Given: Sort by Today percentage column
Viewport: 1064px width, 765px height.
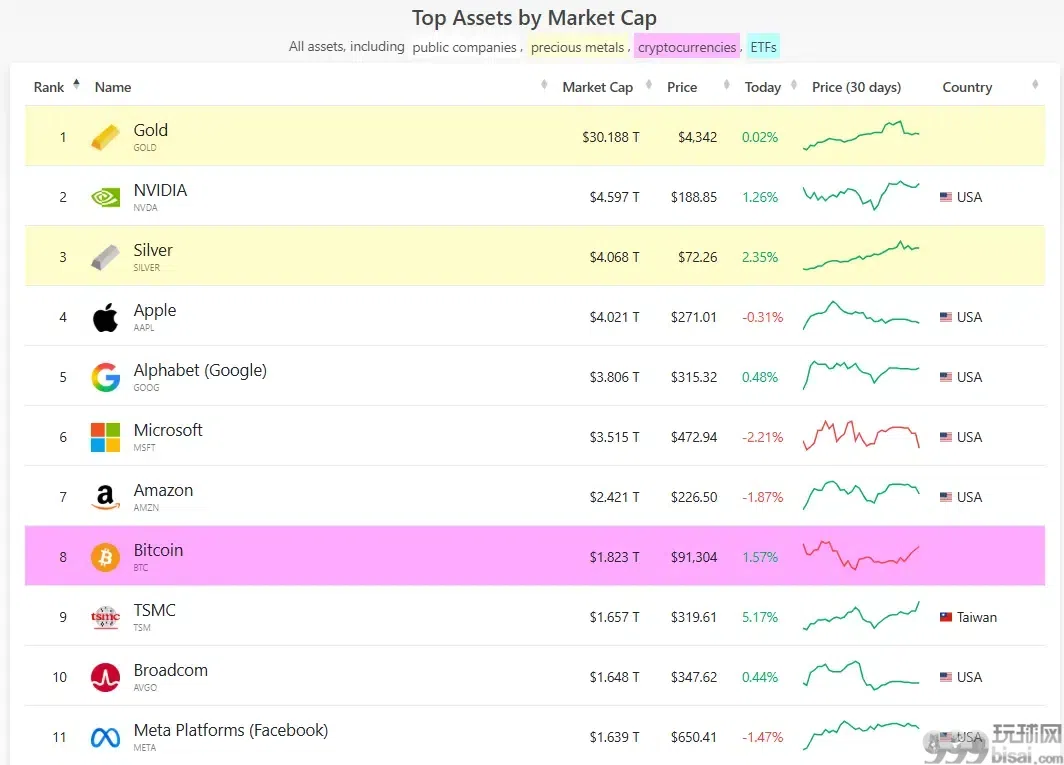Looking at the screenshot, I should 762,87.
